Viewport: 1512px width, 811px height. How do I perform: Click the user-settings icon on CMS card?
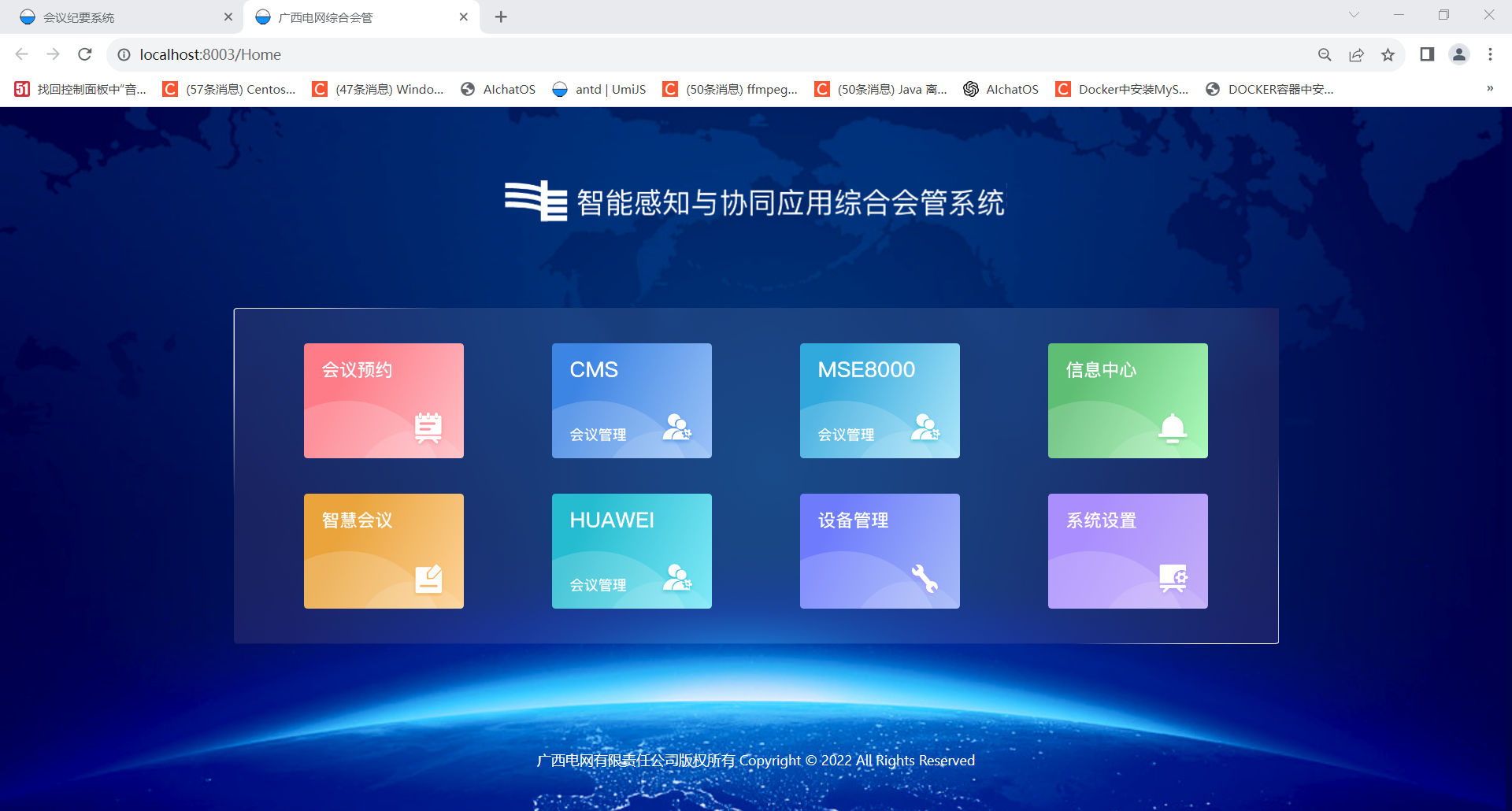point(677,428)
